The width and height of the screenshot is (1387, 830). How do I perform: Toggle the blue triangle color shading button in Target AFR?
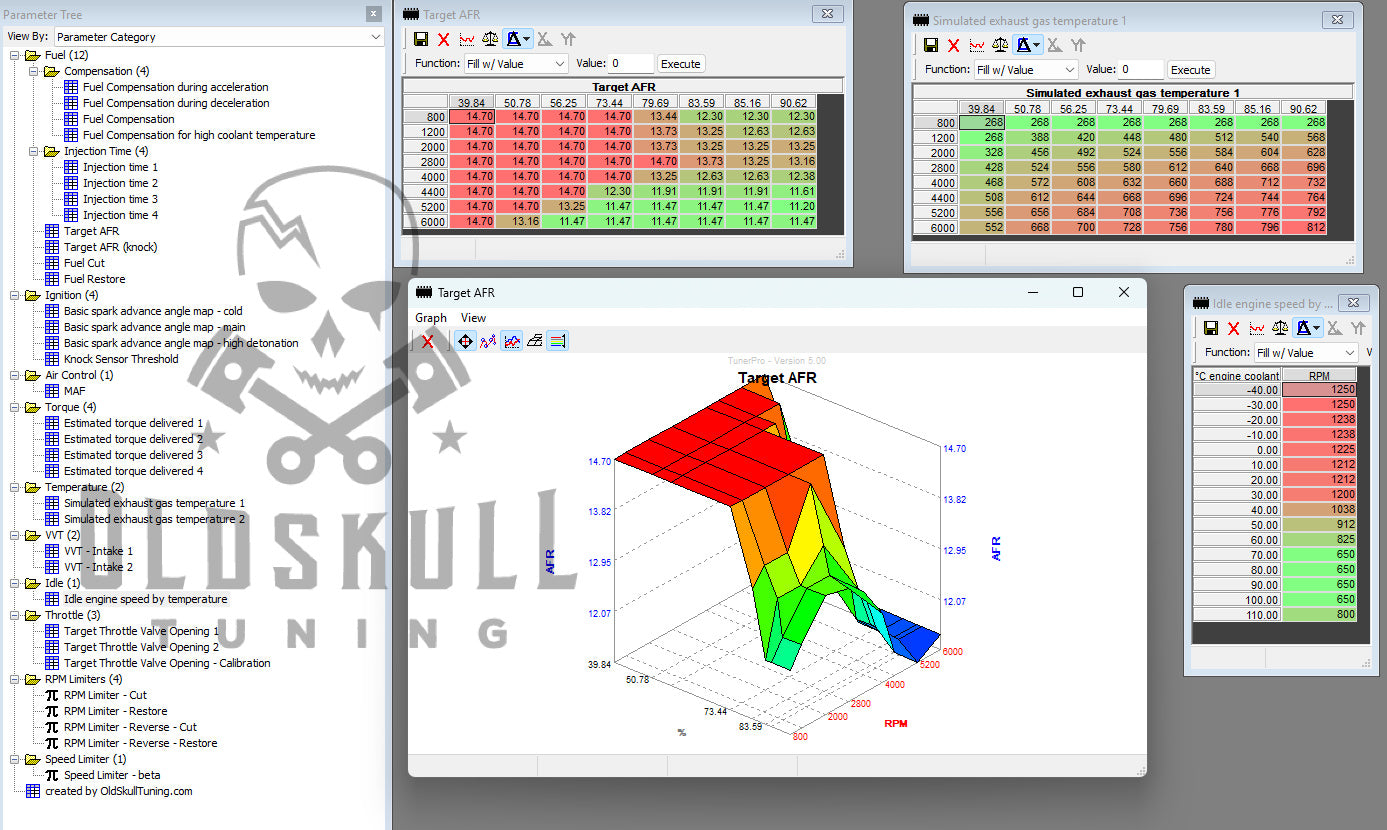coord(514,39)
